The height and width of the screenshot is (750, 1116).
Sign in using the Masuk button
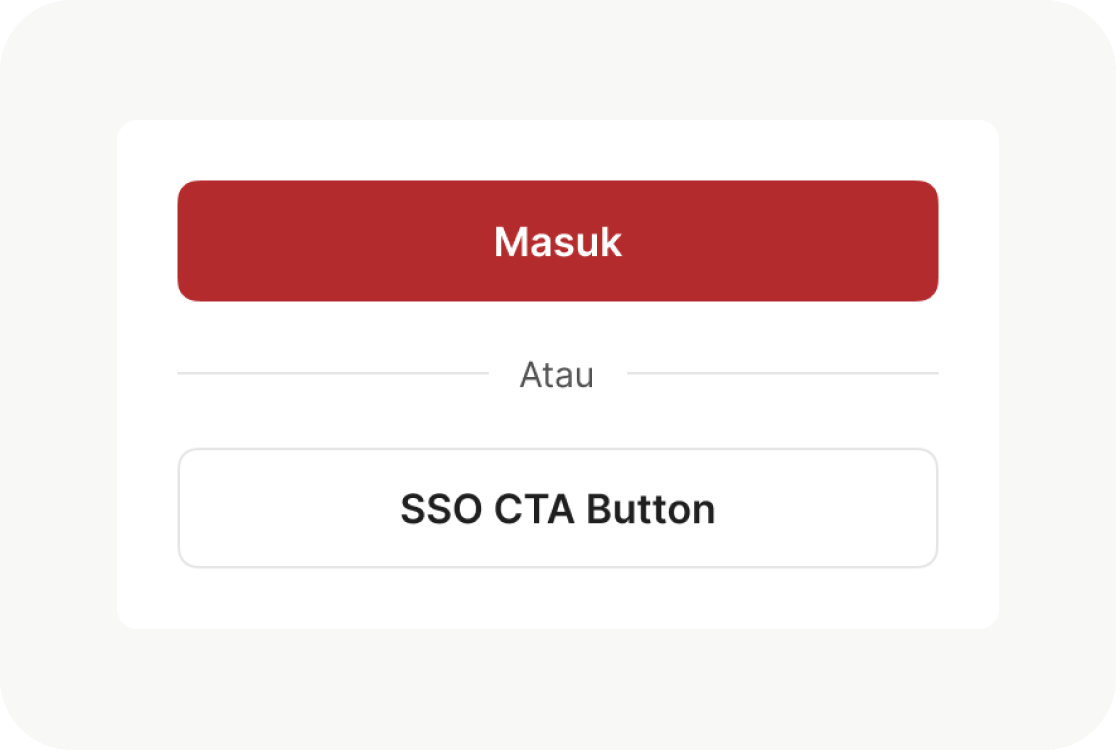(557, 241)
